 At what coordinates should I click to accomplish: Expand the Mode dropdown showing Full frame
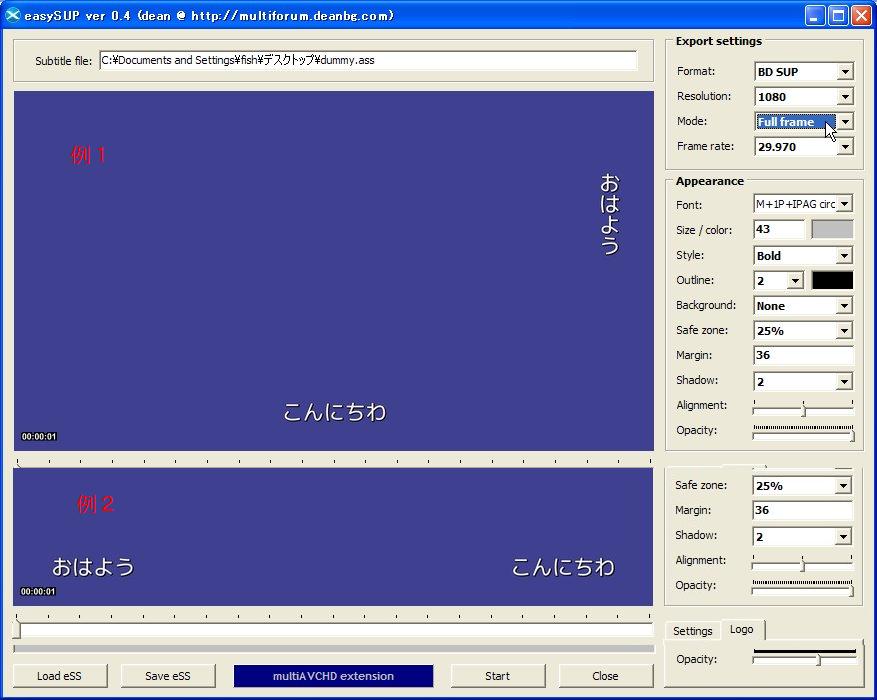point(803,121)
